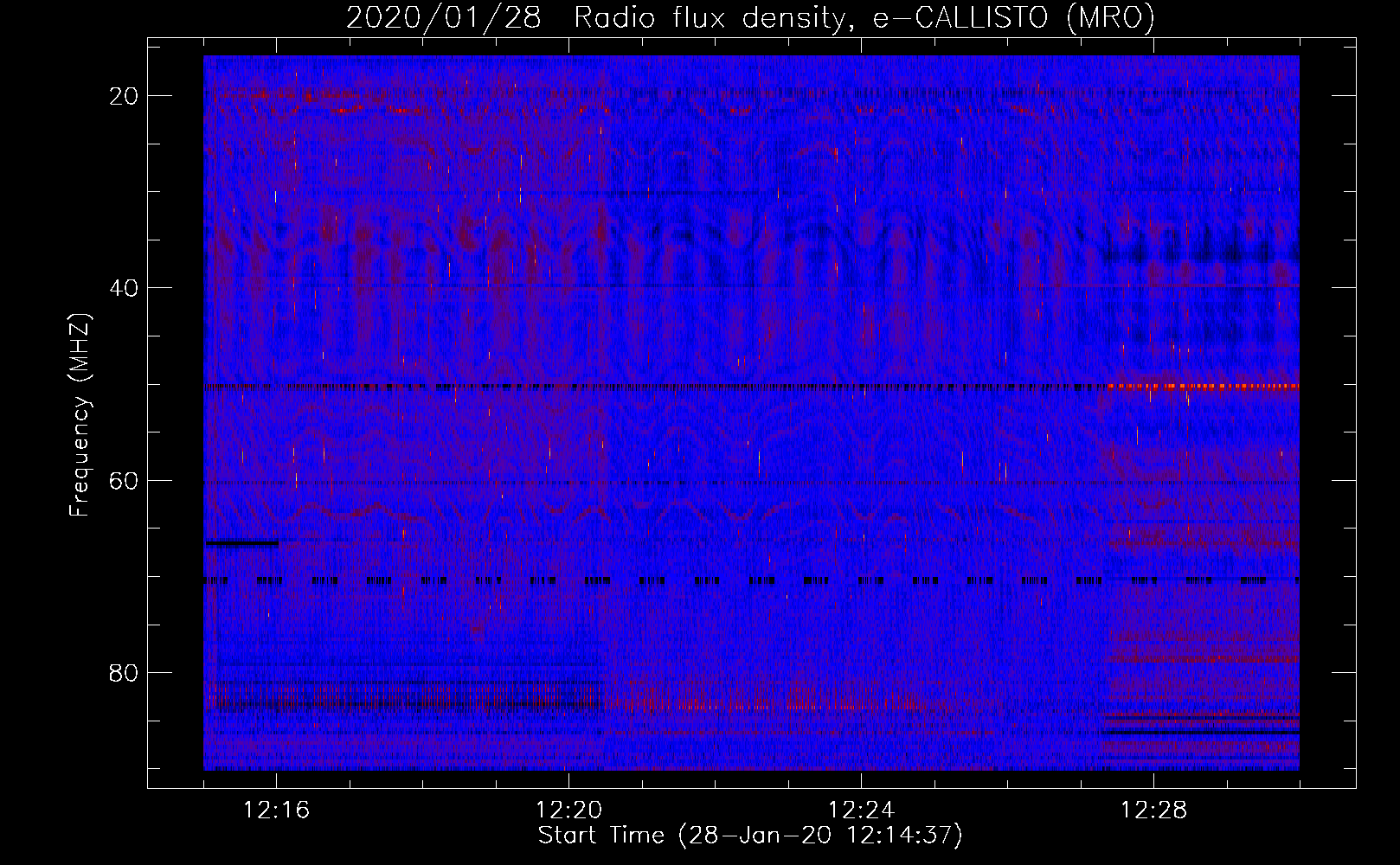Click the 12:28 time tick label

[1153, 811]
